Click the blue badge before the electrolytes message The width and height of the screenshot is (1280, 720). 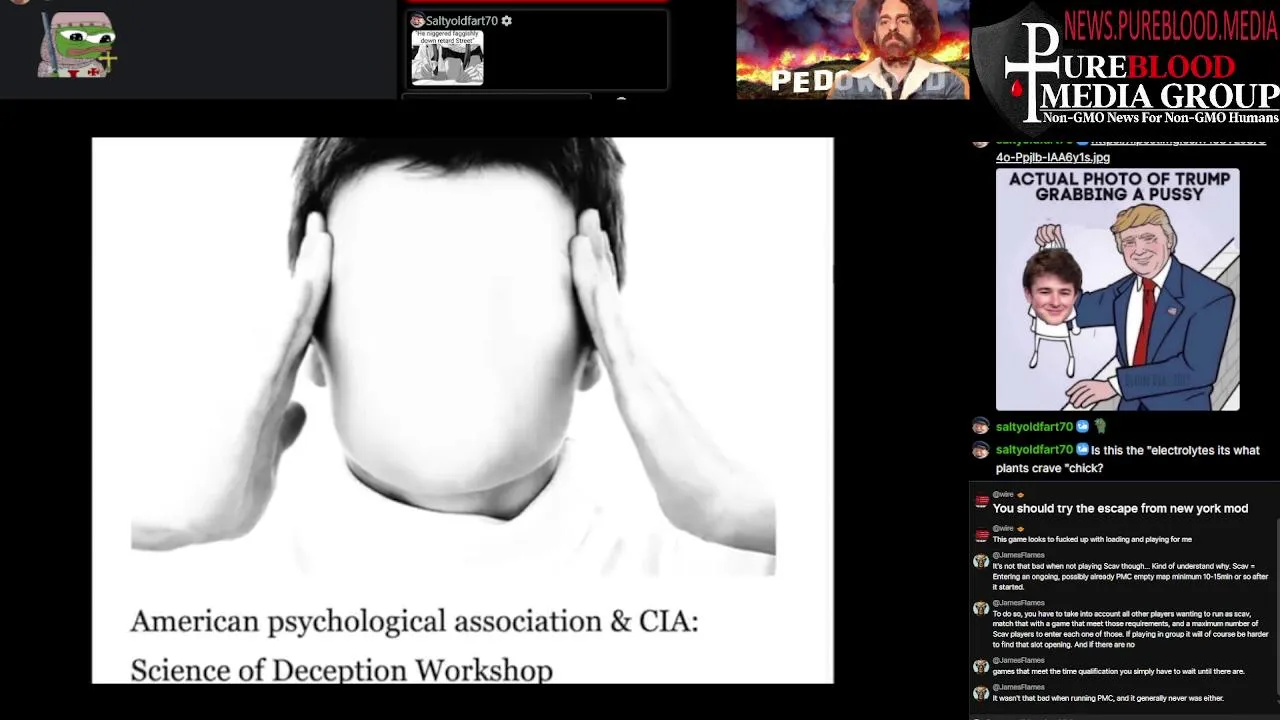coord(1082,450)
